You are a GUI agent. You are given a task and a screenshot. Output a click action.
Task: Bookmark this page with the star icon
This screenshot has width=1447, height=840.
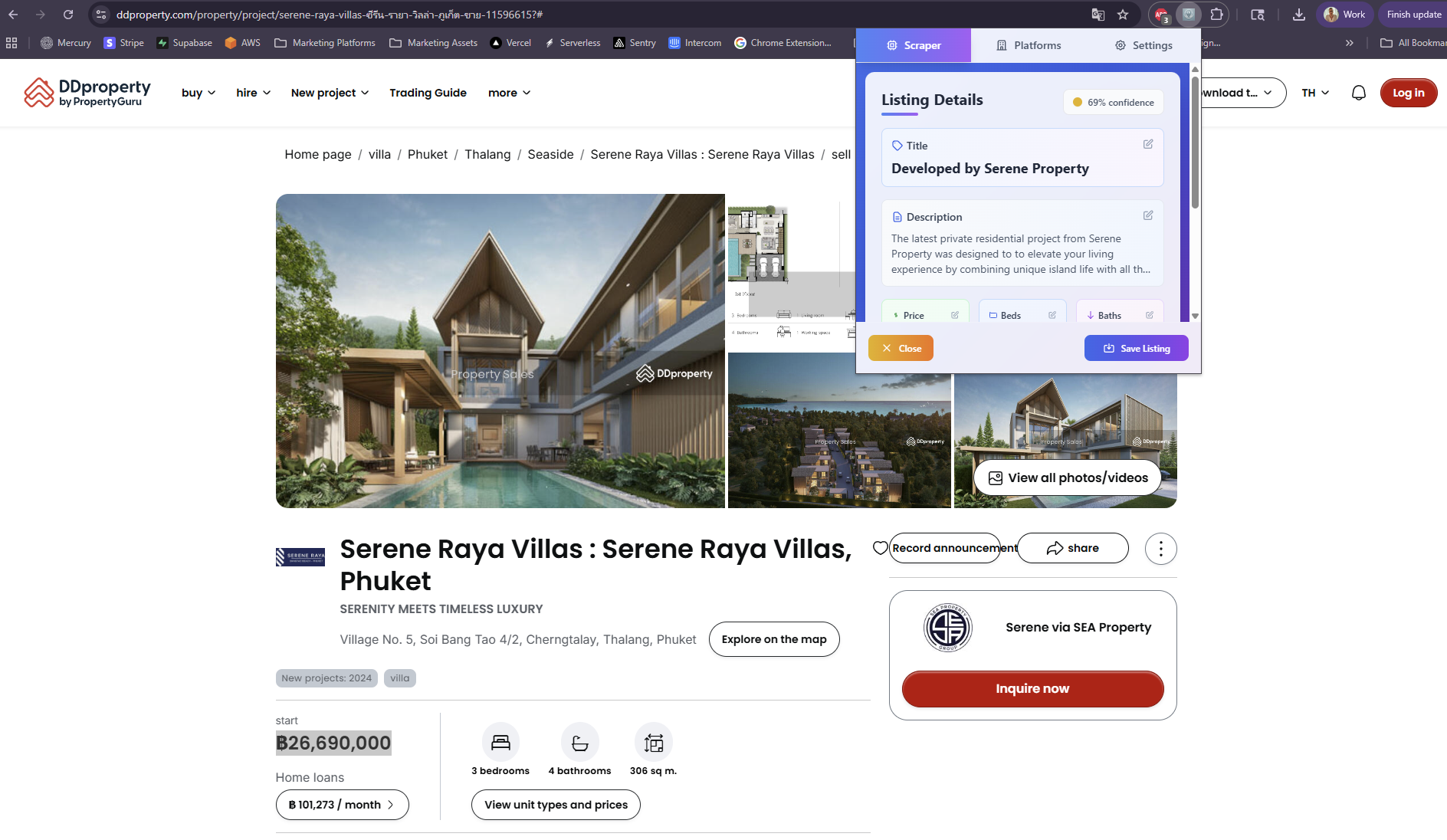tap(1123, 15)
